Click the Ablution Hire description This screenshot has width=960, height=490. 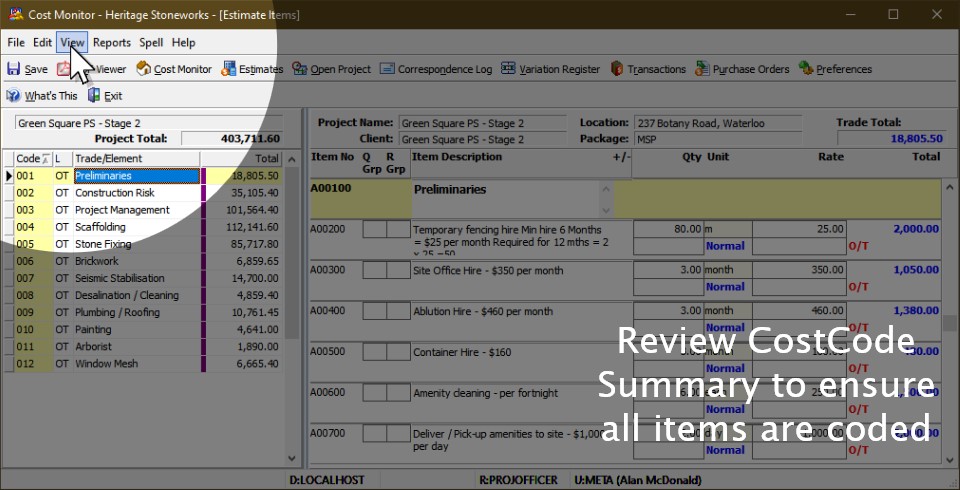click(x=483, y=312)
